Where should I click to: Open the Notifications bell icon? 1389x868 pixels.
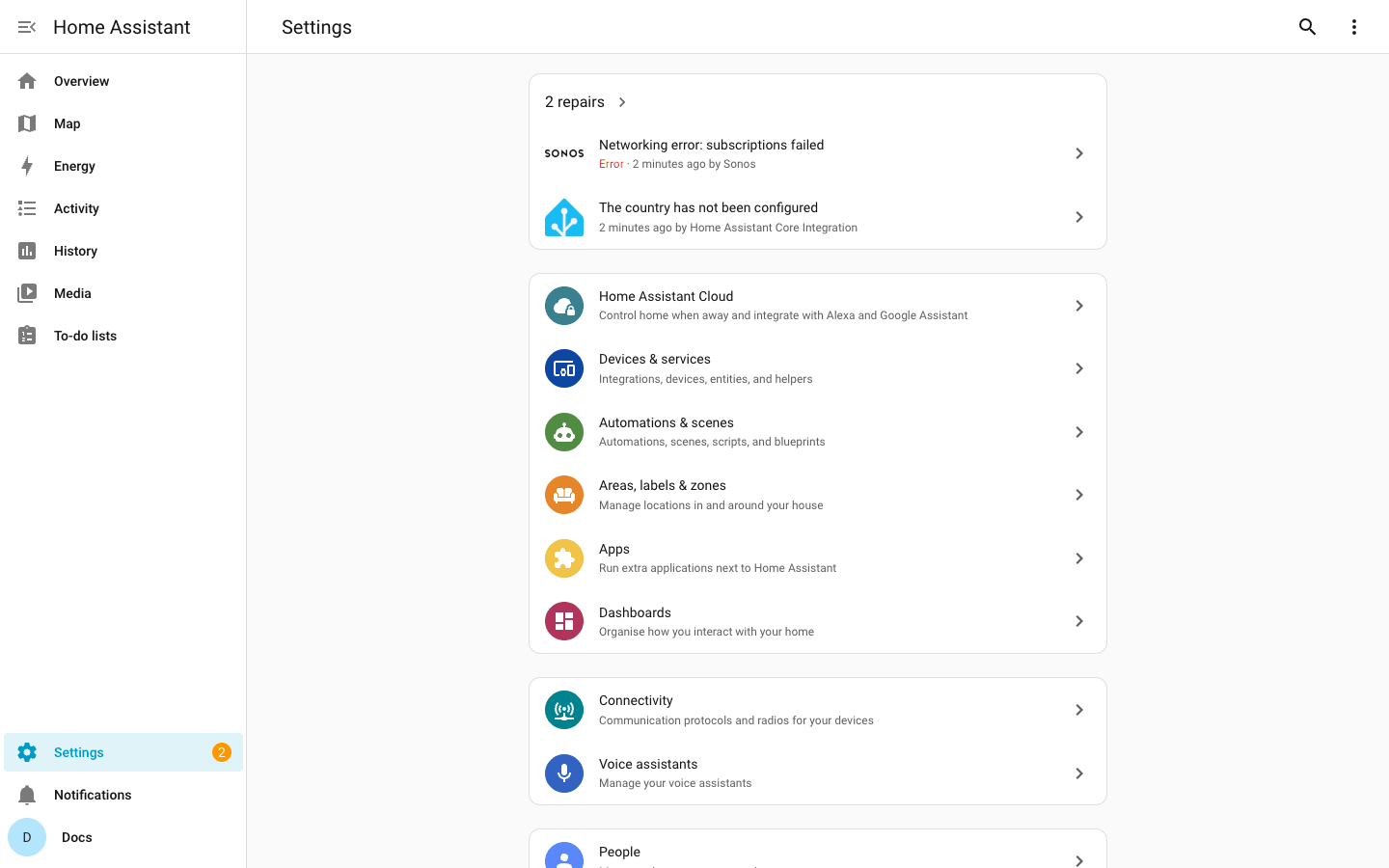pyautogui.click(x=27, y=795)
